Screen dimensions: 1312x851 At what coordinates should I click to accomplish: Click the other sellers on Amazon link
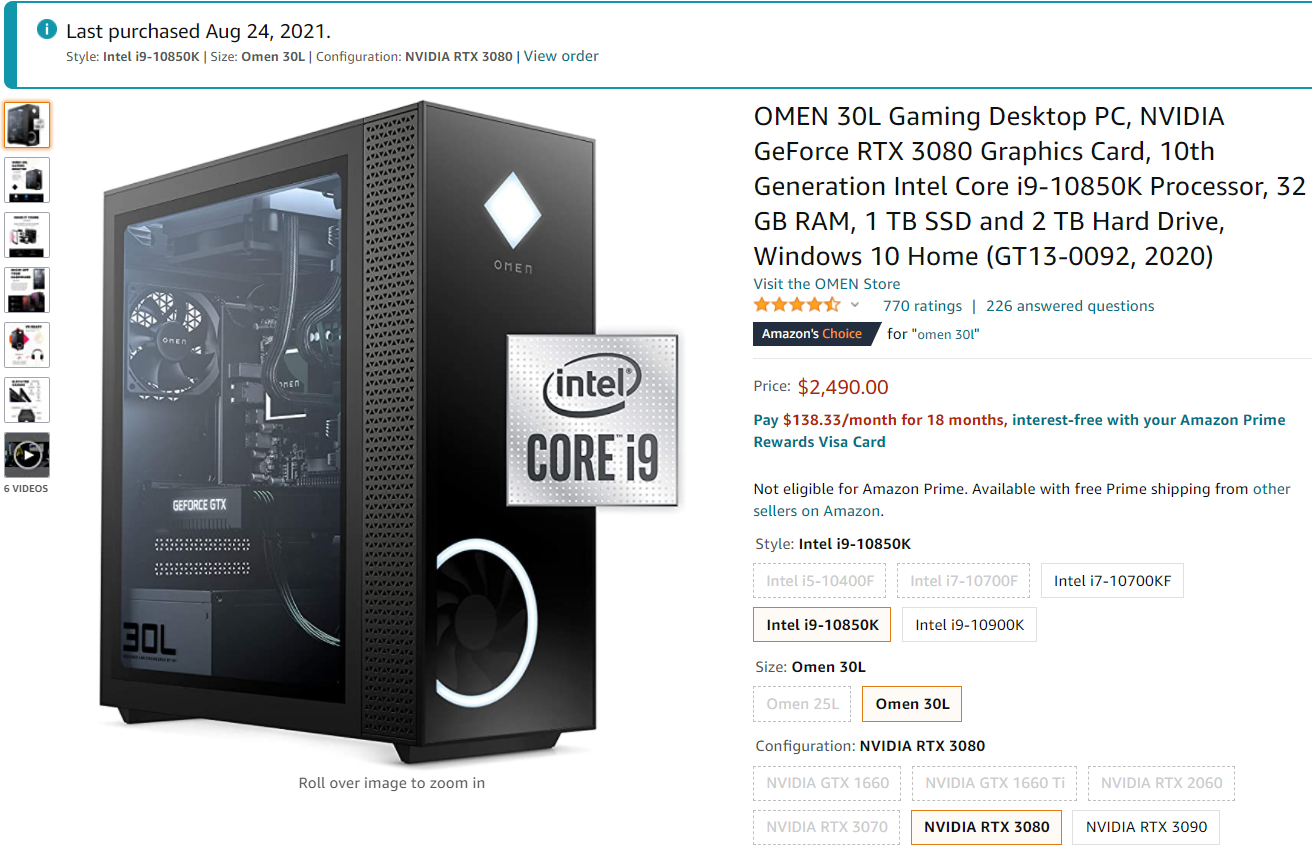[1021, 500]
